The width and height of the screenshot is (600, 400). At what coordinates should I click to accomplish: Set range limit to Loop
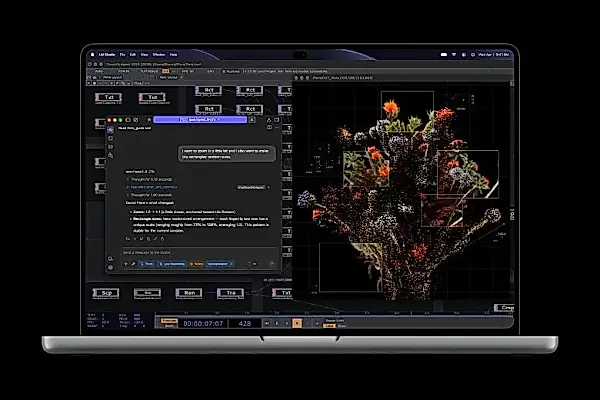(x=329, y=326)
